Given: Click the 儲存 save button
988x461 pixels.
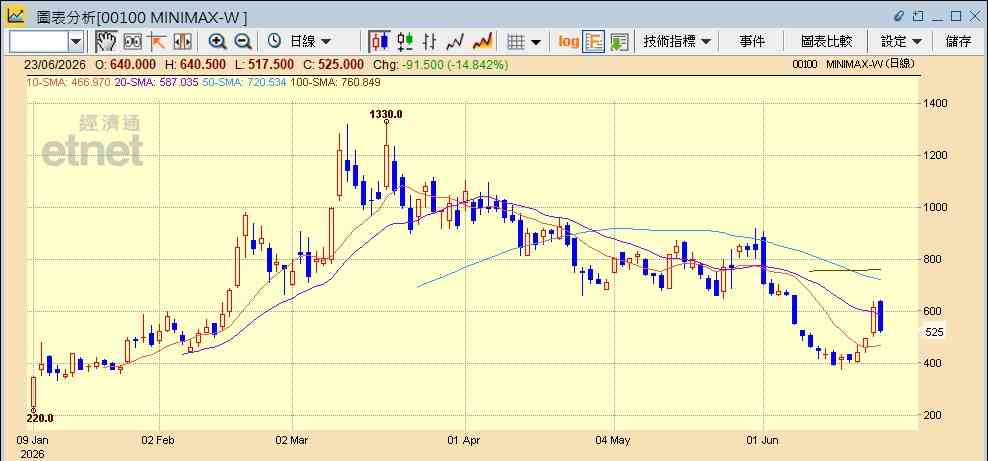Looking at the screenshot, I should [958, 42].
